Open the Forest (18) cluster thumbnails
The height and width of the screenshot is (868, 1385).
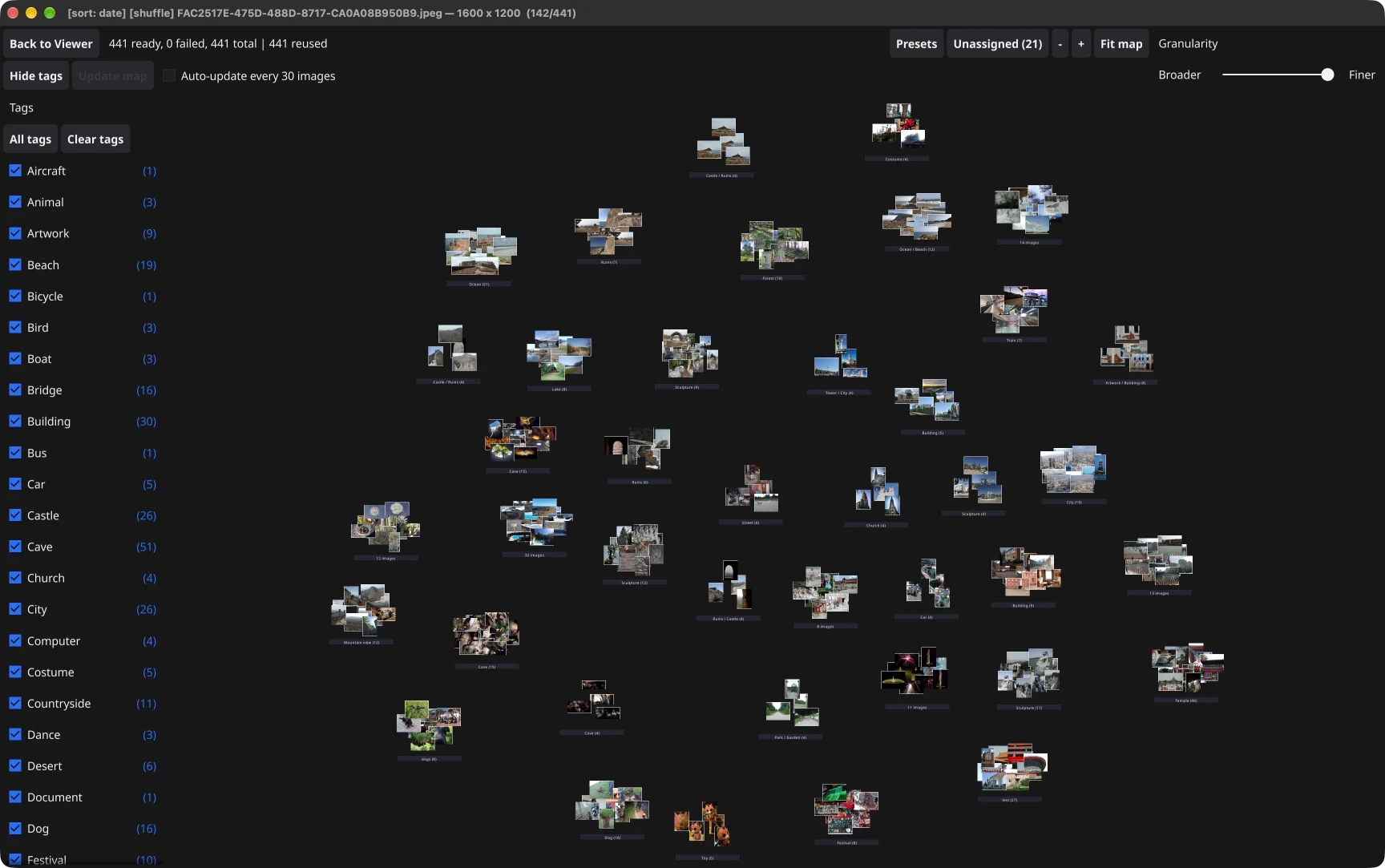tap(774, 245)
